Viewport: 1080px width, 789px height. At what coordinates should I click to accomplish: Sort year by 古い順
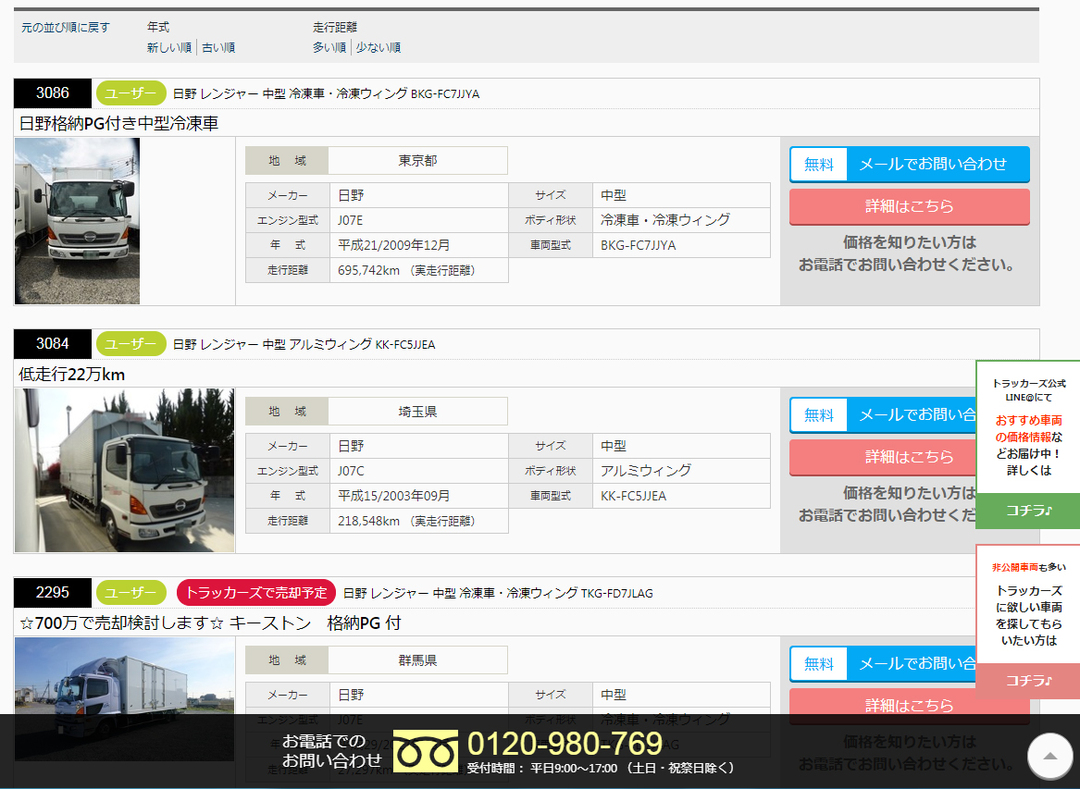[x=218, y=48]
